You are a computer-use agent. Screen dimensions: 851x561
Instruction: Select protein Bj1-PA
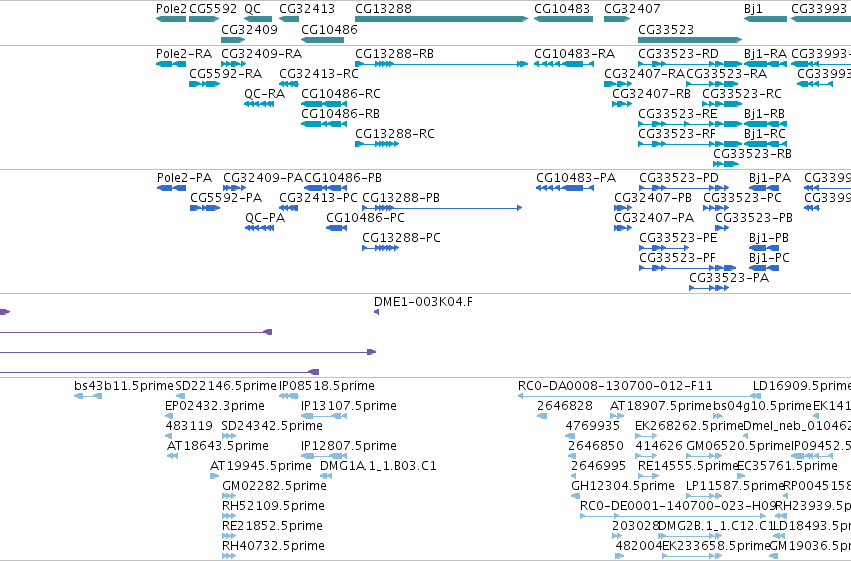[x=765, y=188]
